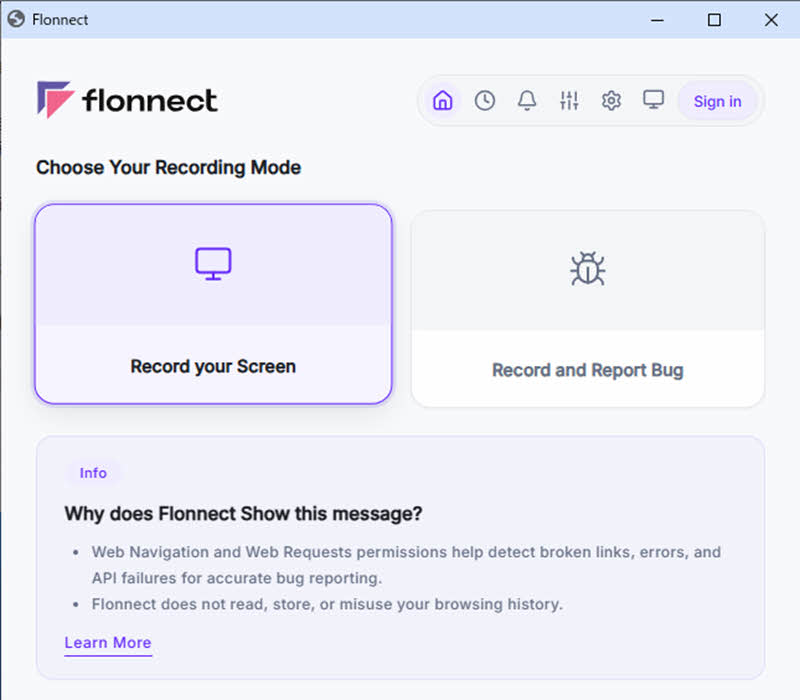Click the Info badge
This screenshot has width=800, height=700.
click(x=93, y=473)
